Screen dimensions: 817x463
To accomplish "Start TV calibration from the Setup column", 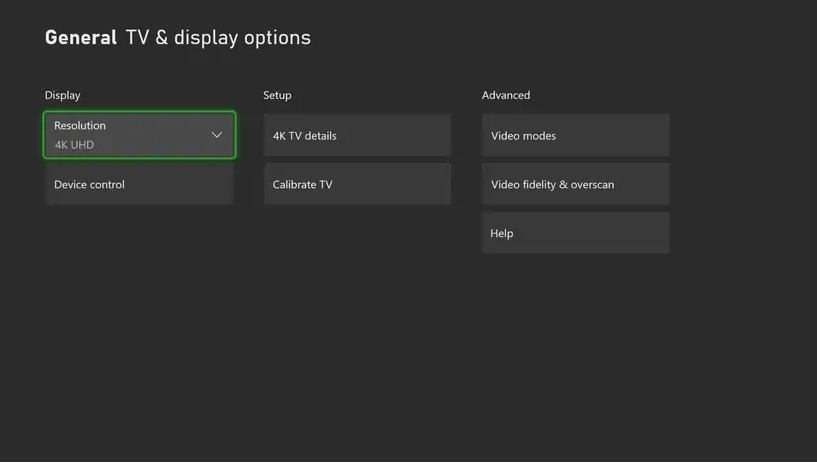I will click(357, 184).
